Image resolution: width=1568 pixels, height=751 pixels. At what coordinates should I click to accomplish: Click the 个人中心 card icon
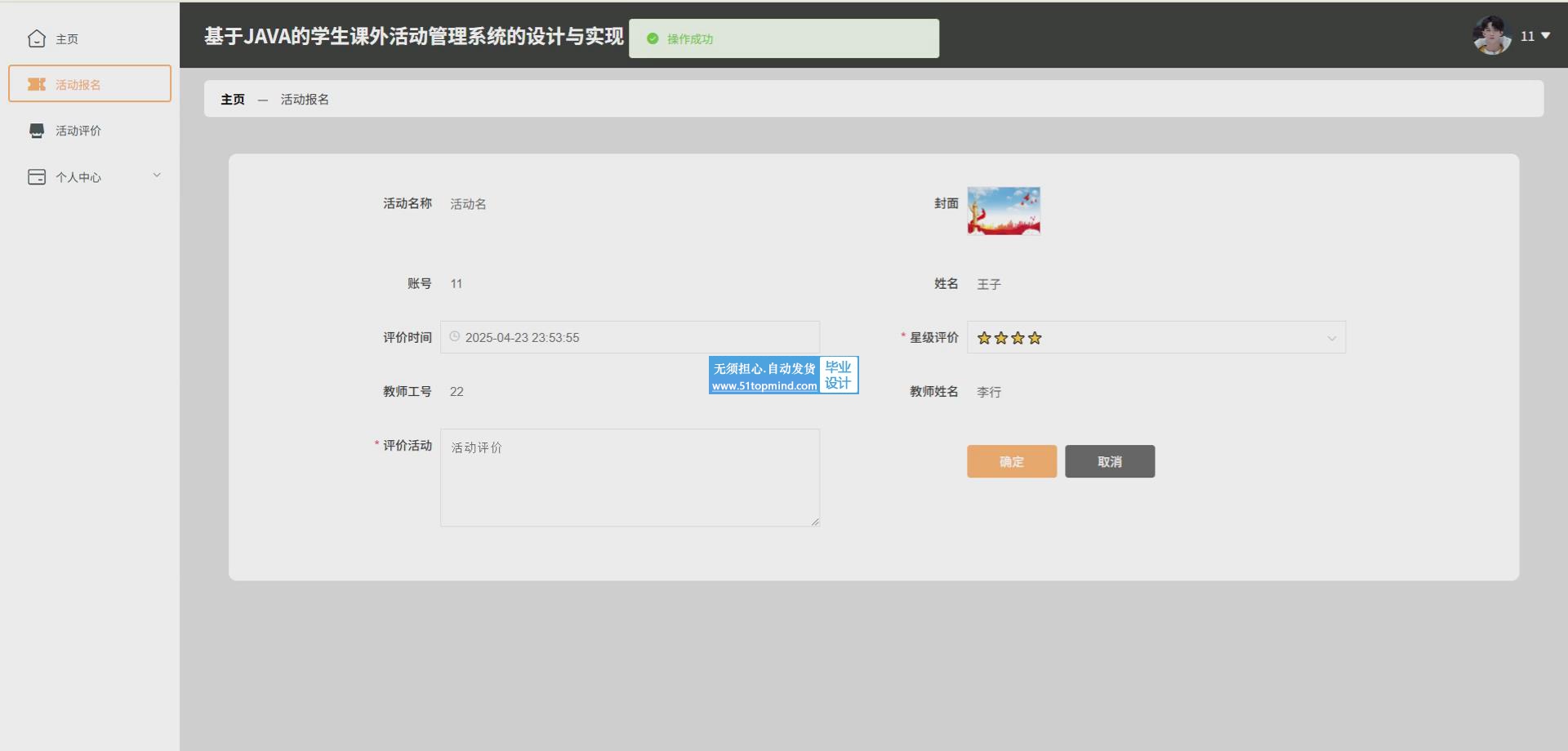tap(37, 177)
